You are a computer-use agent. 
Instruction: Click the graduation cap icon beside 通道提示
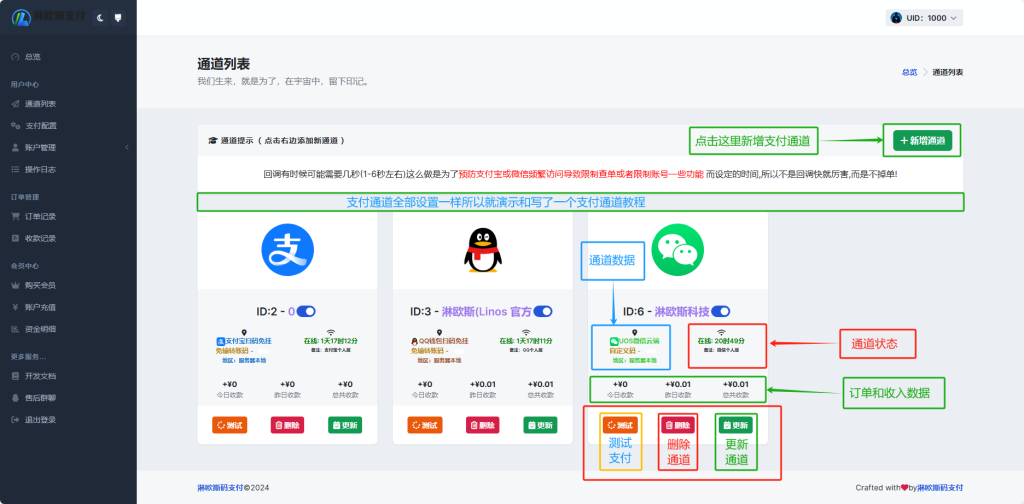pos(212,140)
